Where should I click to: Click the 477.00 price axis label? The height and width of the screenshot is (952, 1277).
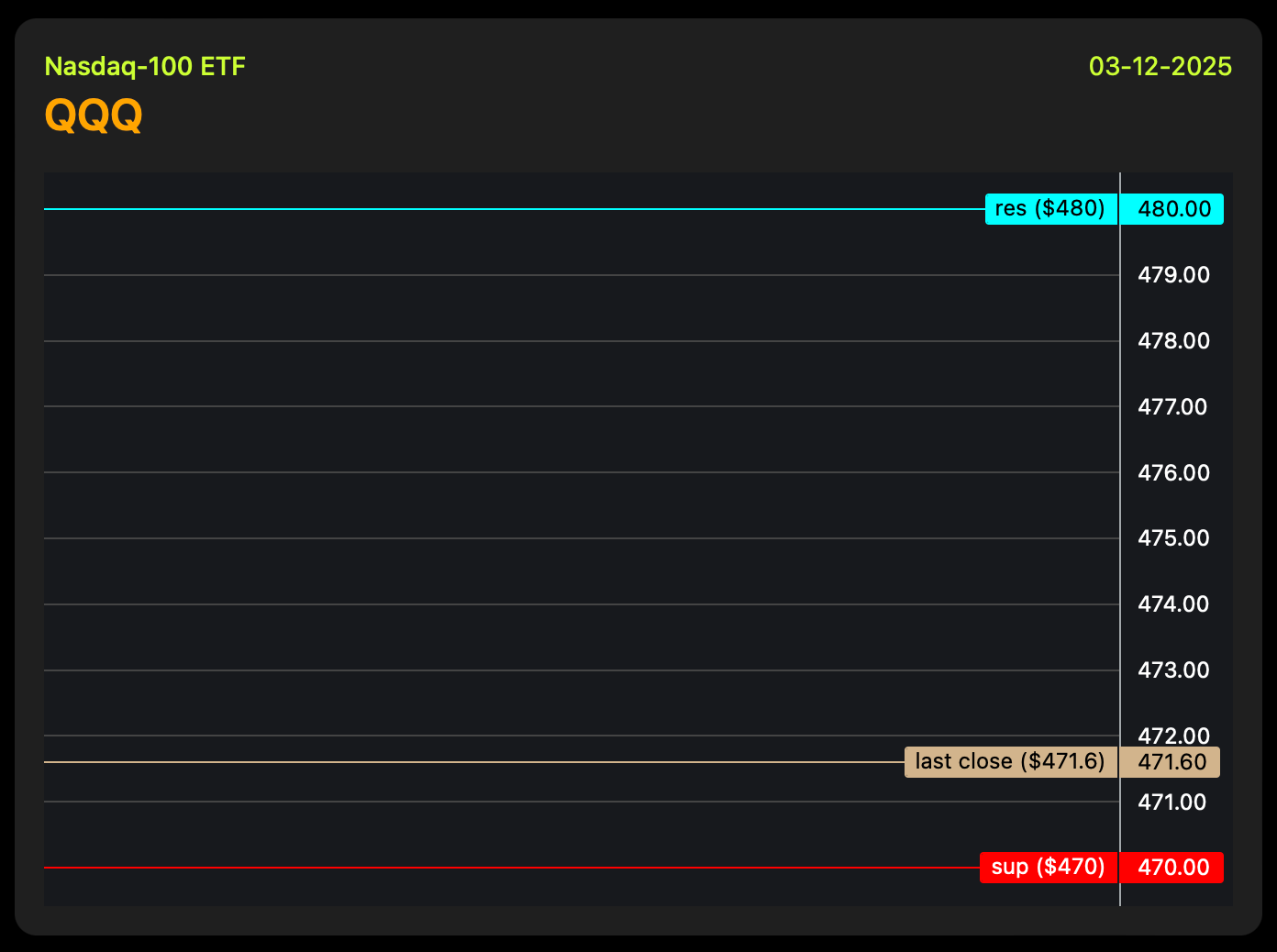pos(1172,406)
